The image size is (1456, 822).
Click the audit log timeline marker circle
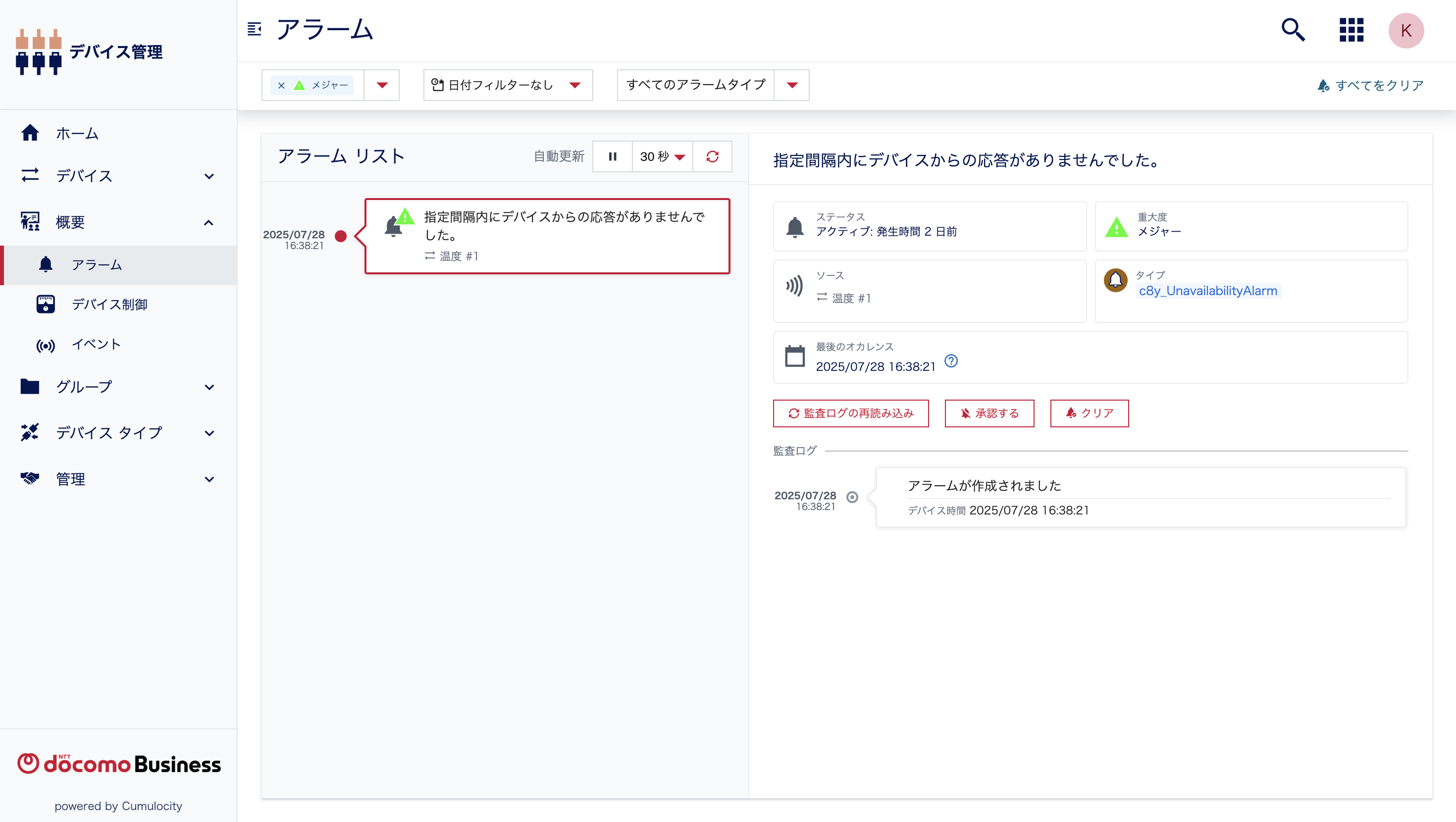(x=852, y=497)
